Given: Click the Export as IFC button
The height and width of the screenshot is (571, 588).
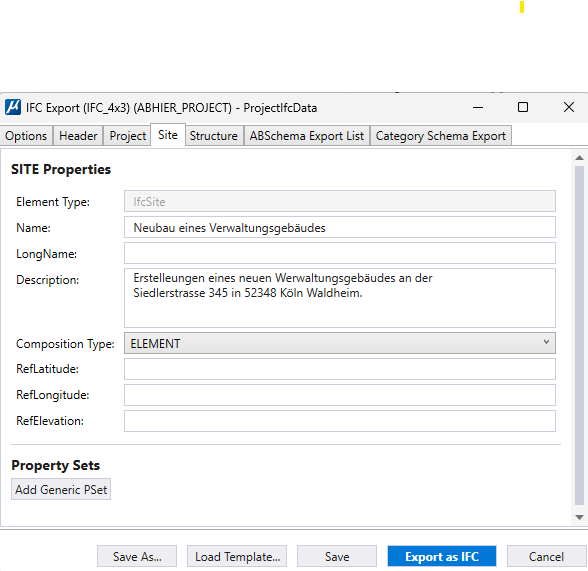Looking at the screenshot, I should (442, 556).
